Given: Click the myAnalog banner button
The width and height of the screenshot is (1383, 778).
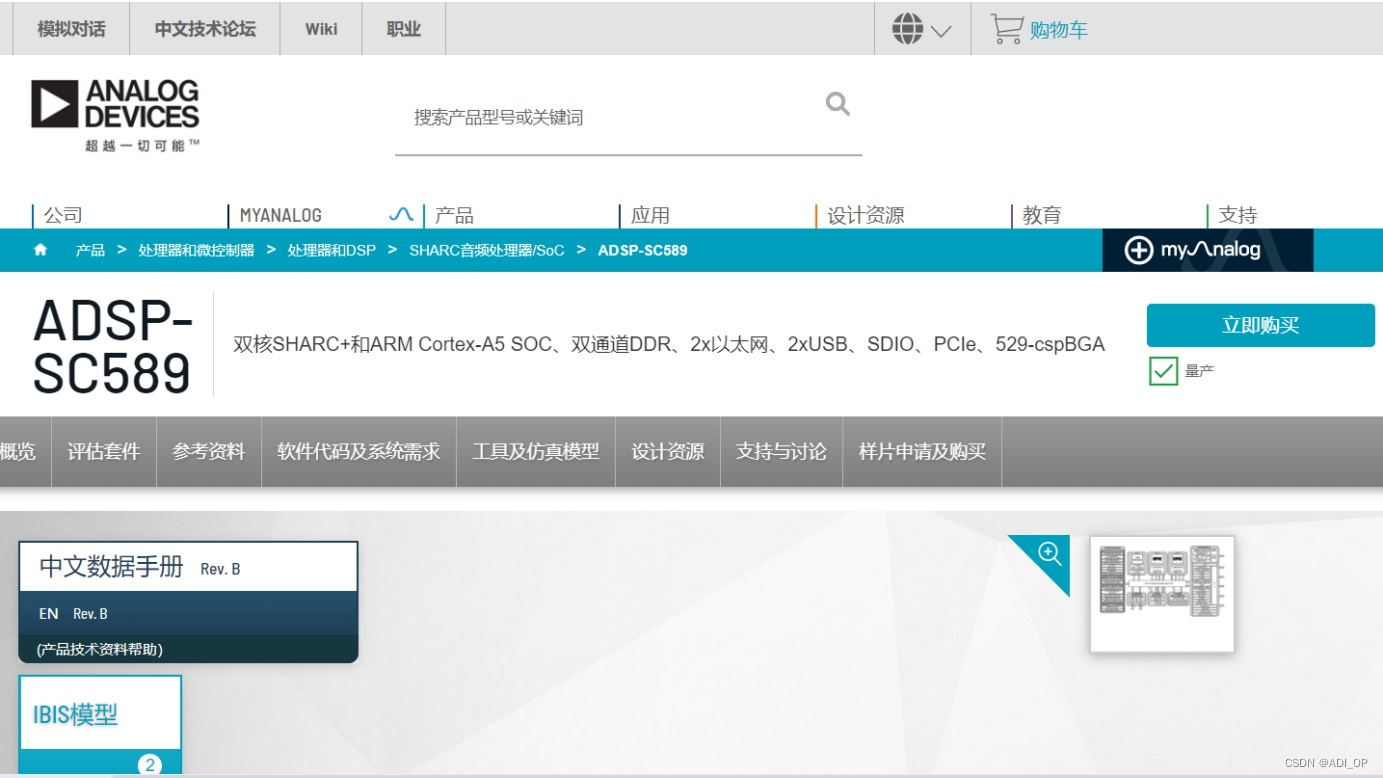Looking at the screenshot, I should 1207,250.
